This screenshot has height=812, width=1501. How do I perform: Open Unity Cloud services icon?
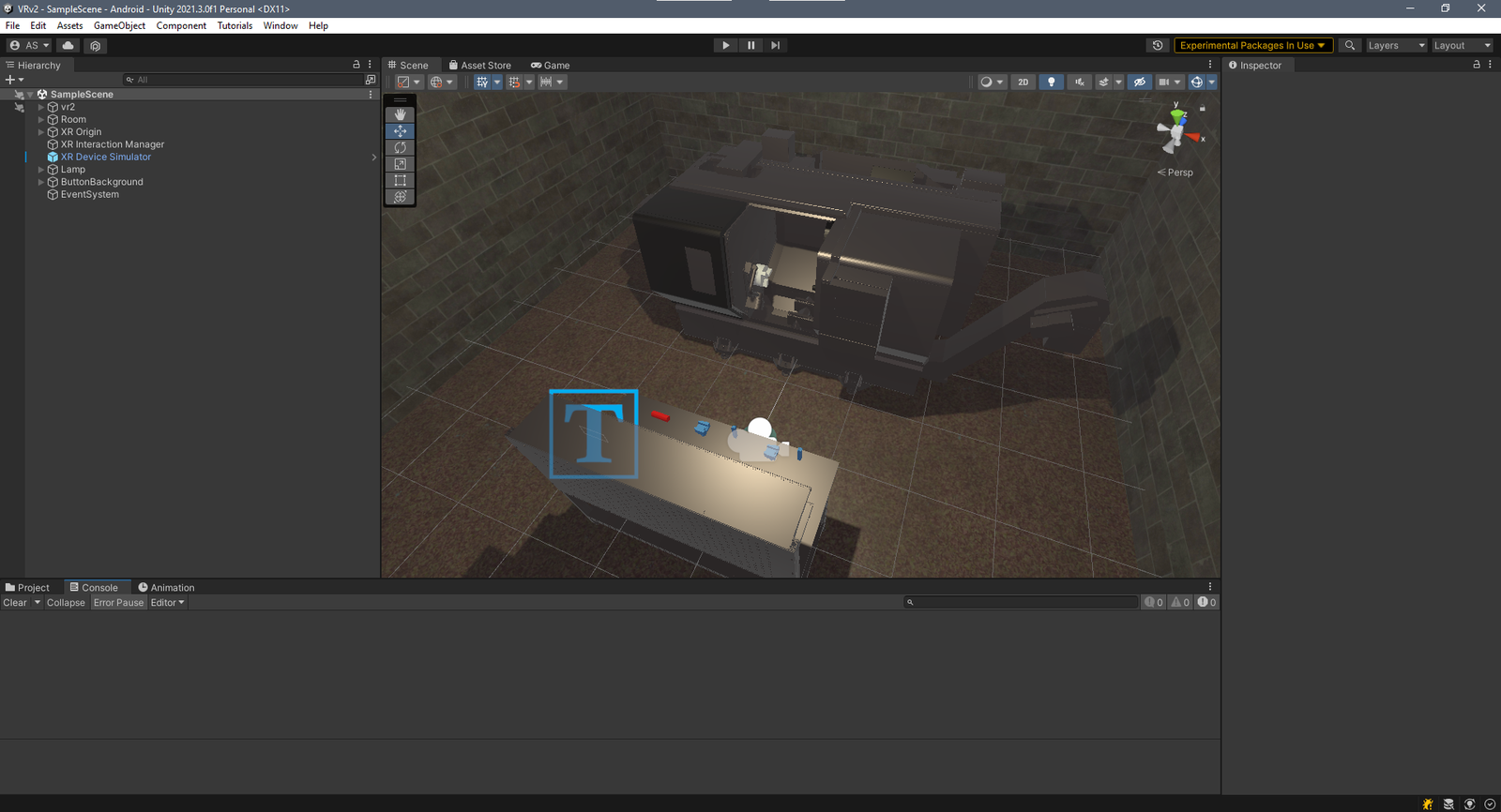(x=68, y=45)
